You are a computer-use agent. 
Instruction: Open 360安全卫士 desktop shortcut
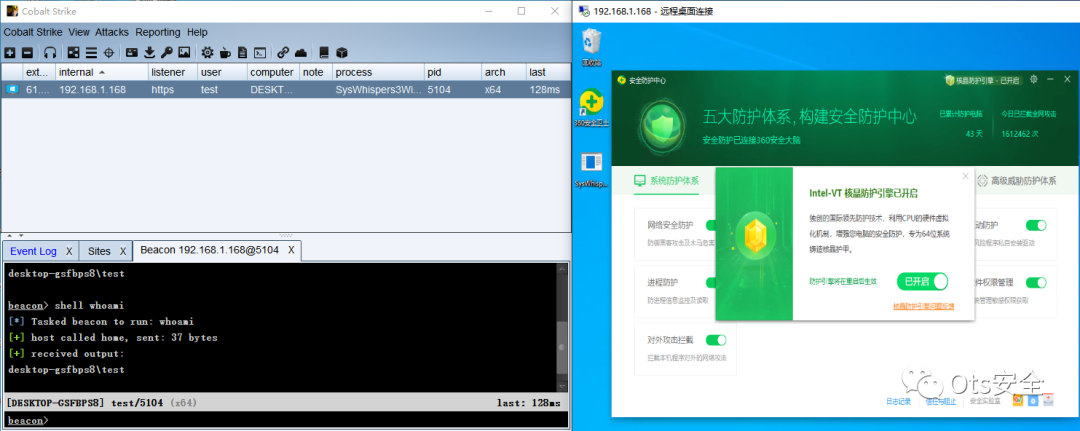[x=592, y=108]
